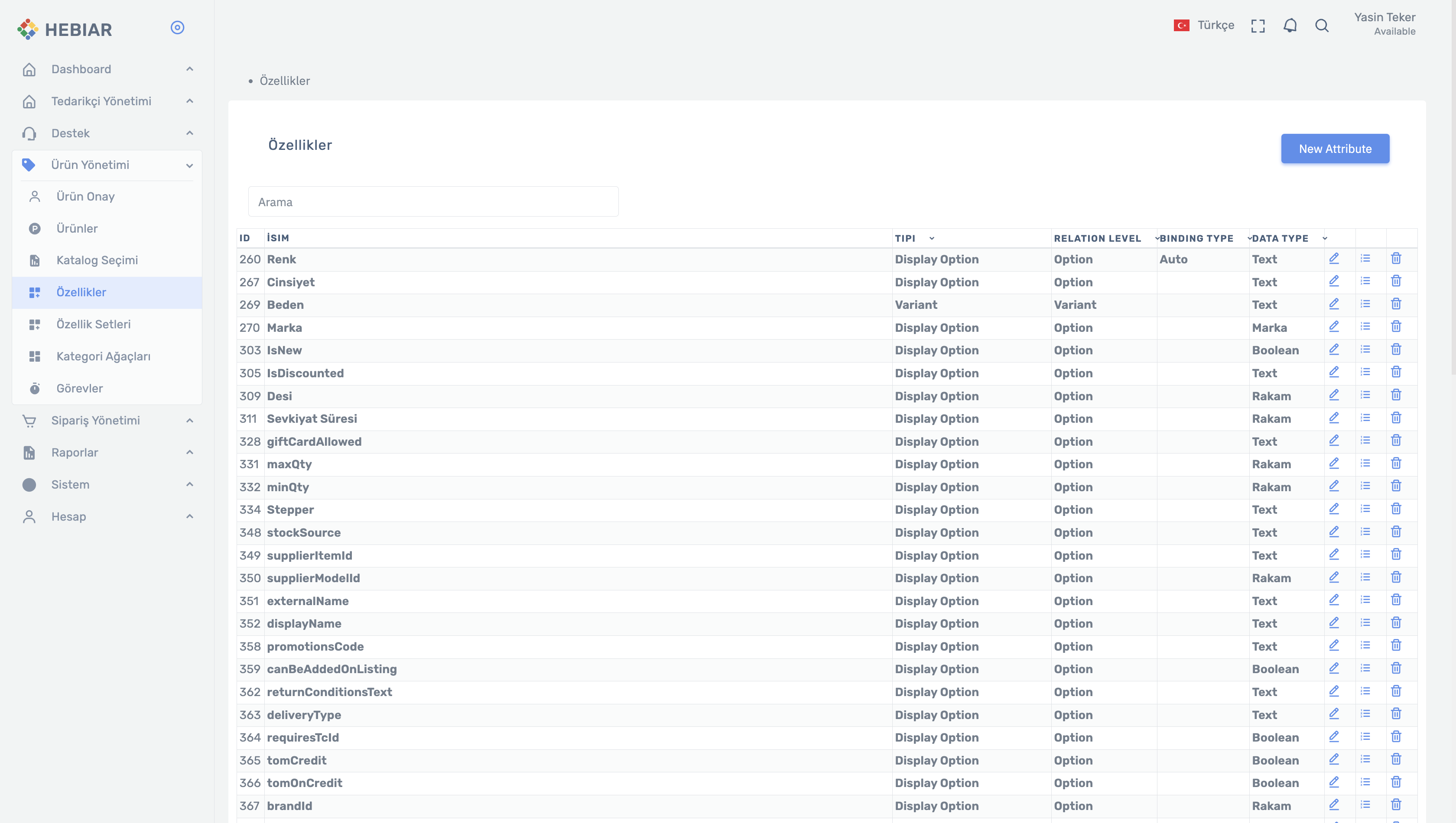Open Yasin Teker user menu
1456x823 pixels.
(1385, 24)
